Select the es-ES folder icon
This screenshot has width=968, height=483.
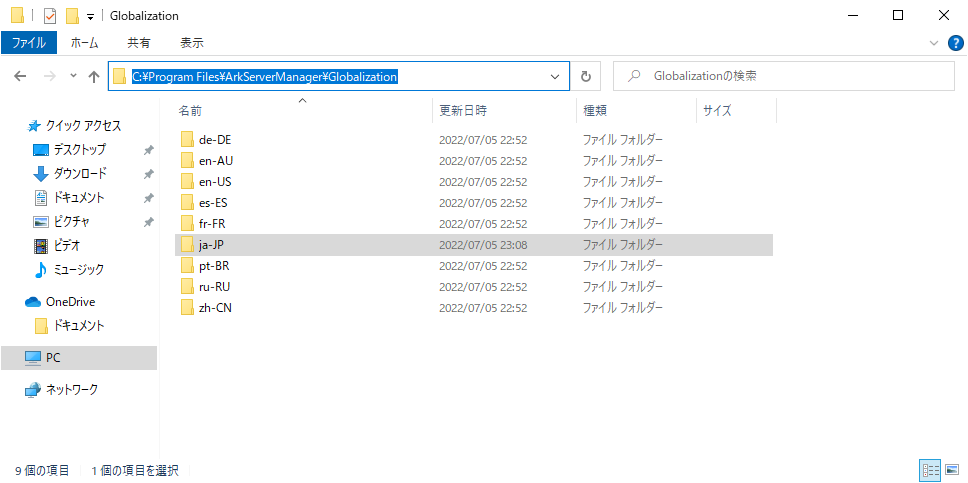pos(188,203)
